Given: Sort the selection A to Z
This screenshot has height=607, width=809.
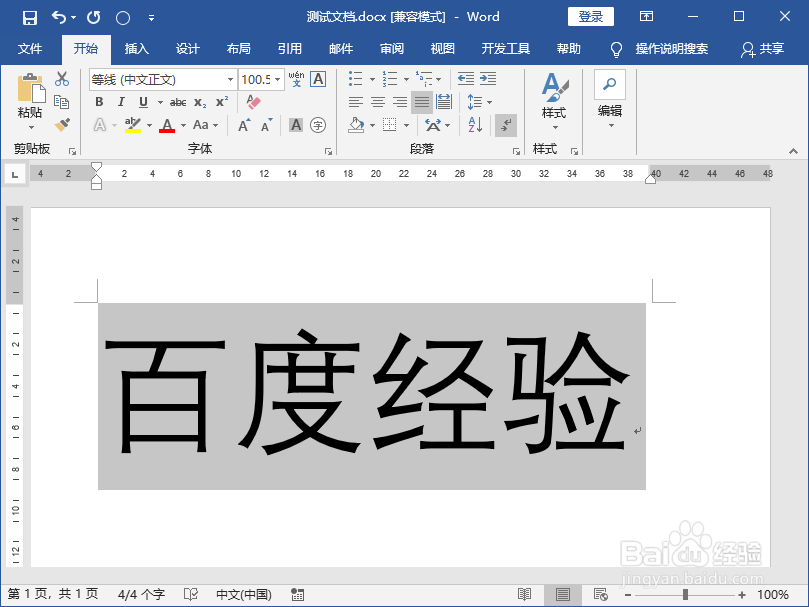Looking at the screenshot, I should tap(475, 124).
